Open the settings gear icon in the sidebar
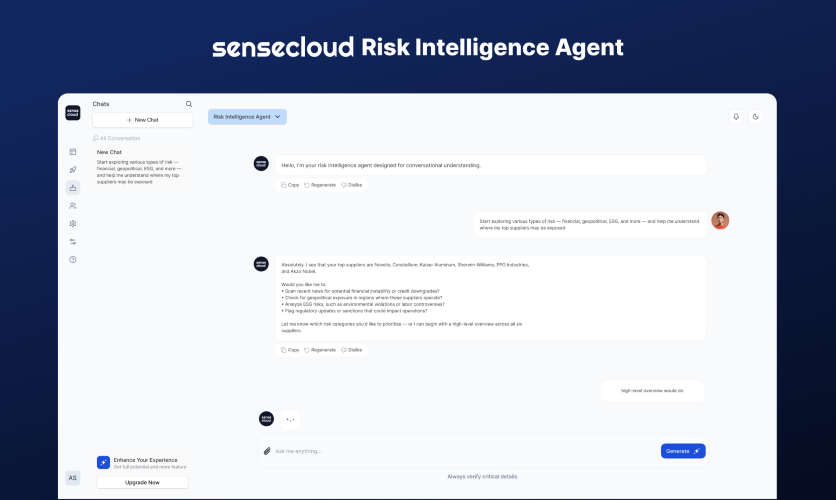Image resolution: width=836 pixels, height=500 pixels. click(73, 224)
